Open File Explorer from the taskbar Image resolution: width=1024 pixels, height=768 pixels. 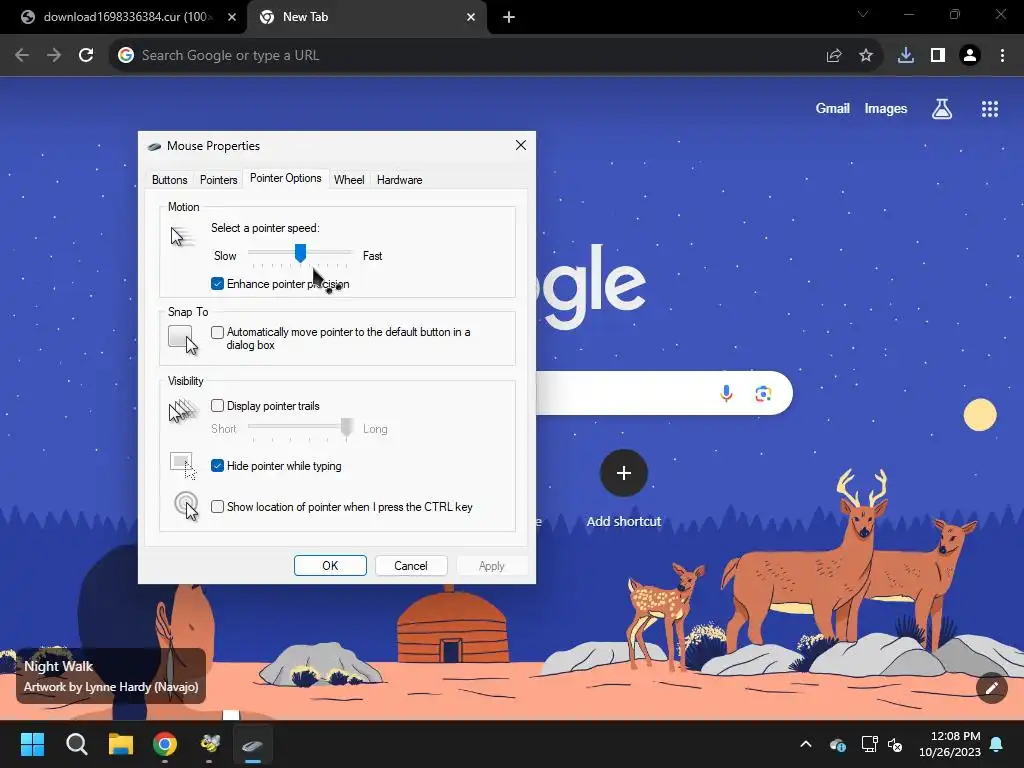click(x=121, y=744)
